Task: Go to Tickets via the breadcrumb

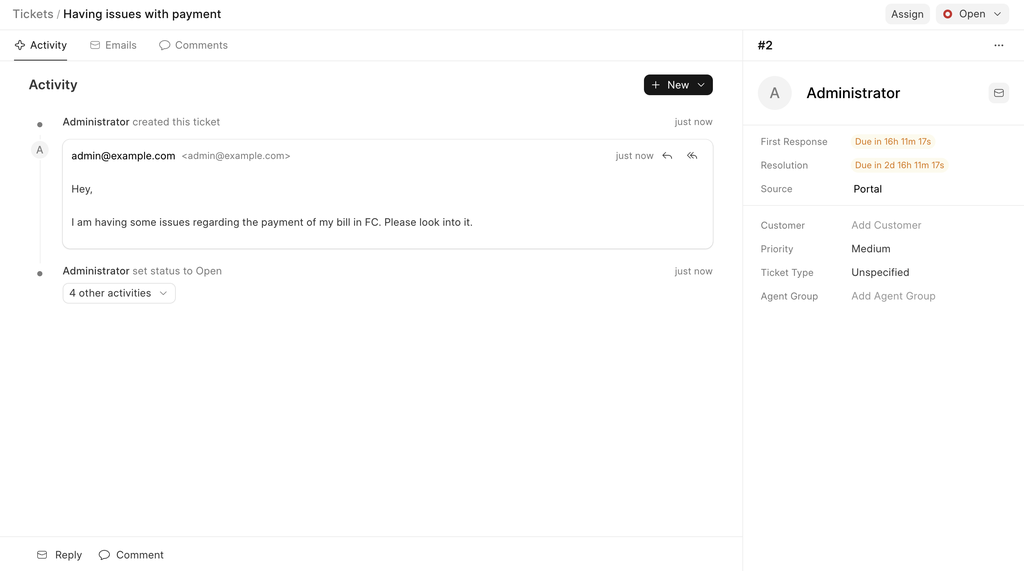Action: (32, 14)
